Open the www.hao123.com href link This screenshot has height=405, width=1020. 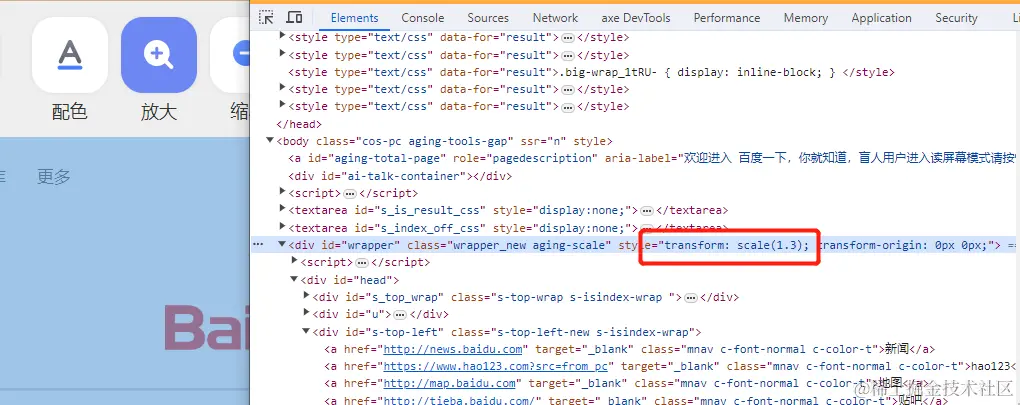495,366
